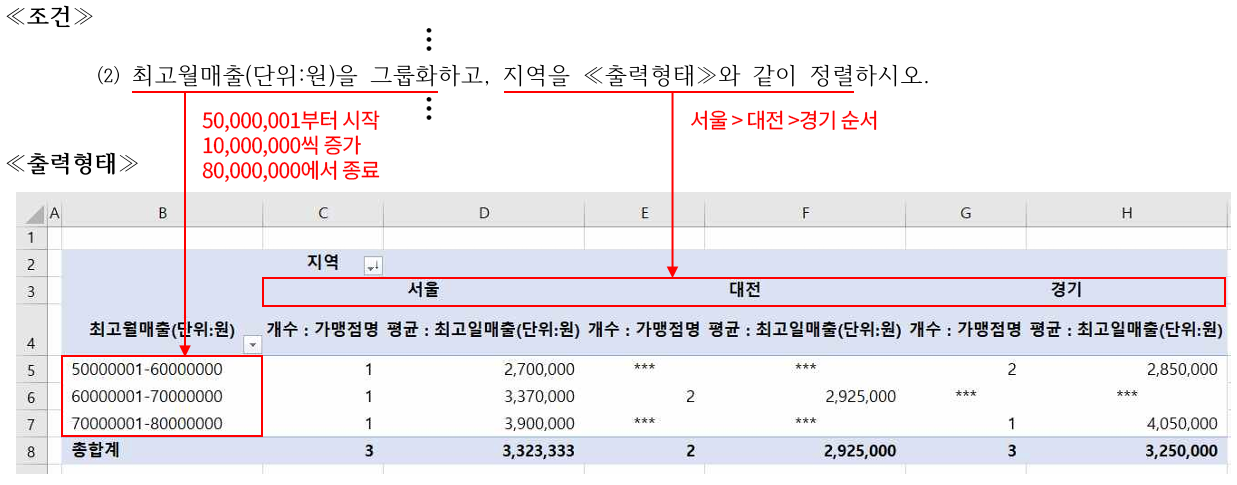This screenshot has height=485, width=1237.
Task: Click the count 1 in row 7 column C
Action: coord(369,424)
